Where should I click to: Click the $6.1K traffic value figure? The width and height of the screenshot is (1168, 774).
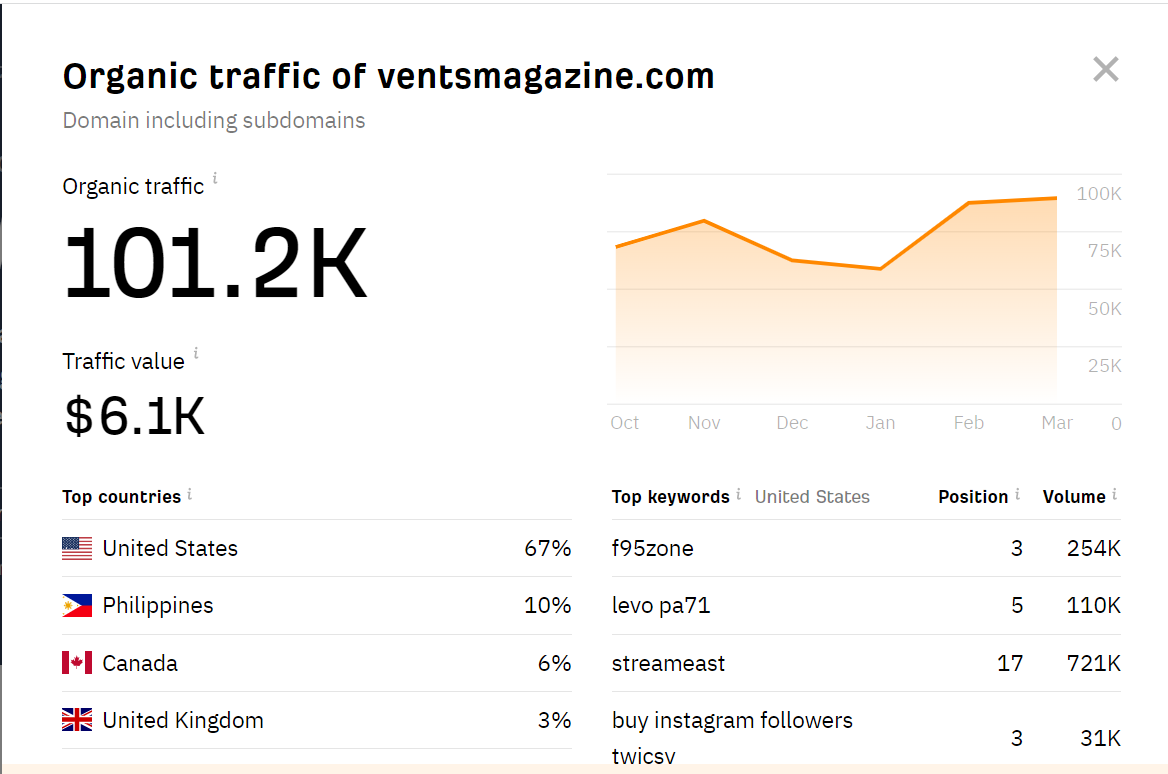coord(134,417)
